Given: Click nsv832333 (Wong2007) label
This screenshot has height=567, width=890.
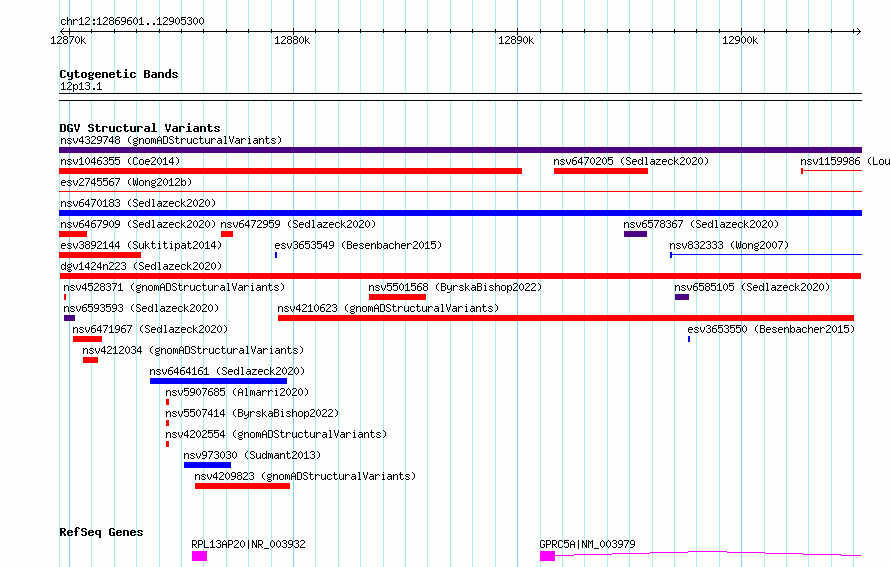Looking at the screenshot, I should [729, 245].
